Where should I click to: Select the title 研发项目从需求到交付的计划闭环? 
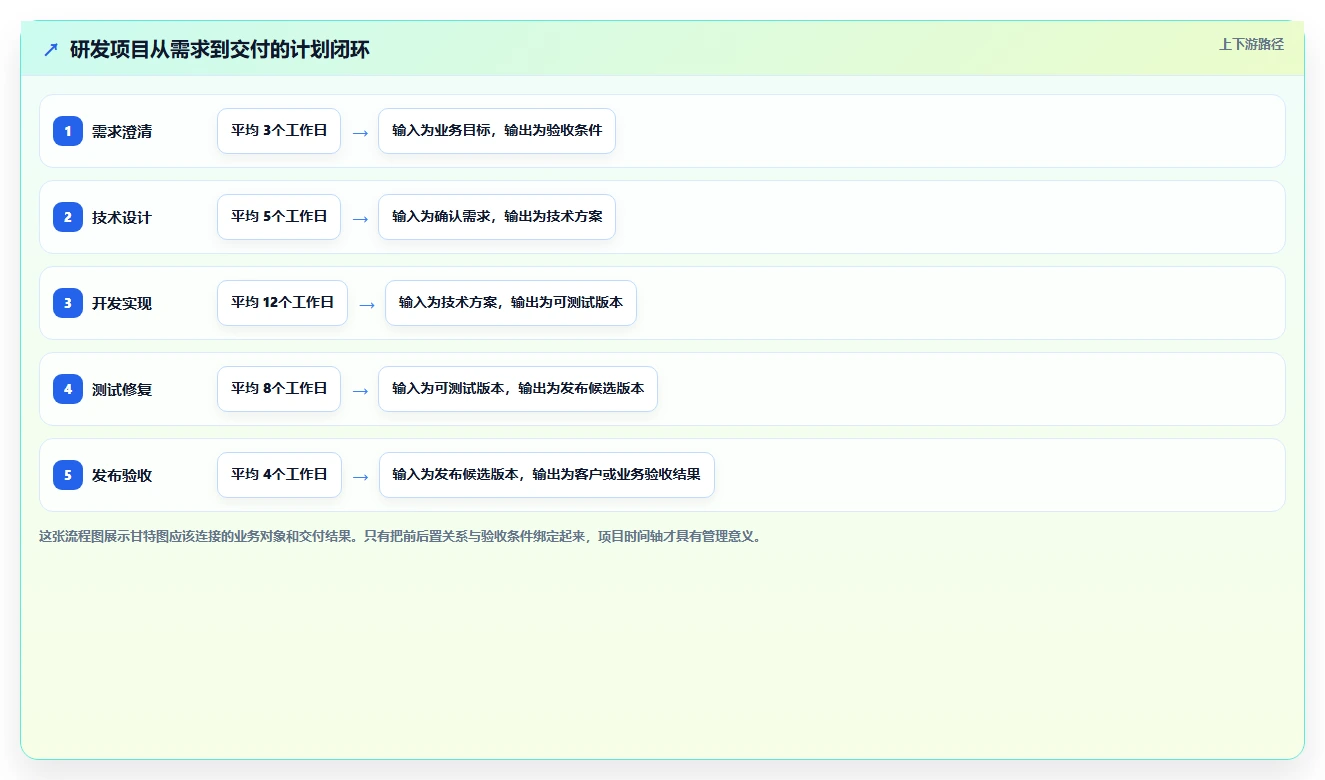(x=219, y=49)
